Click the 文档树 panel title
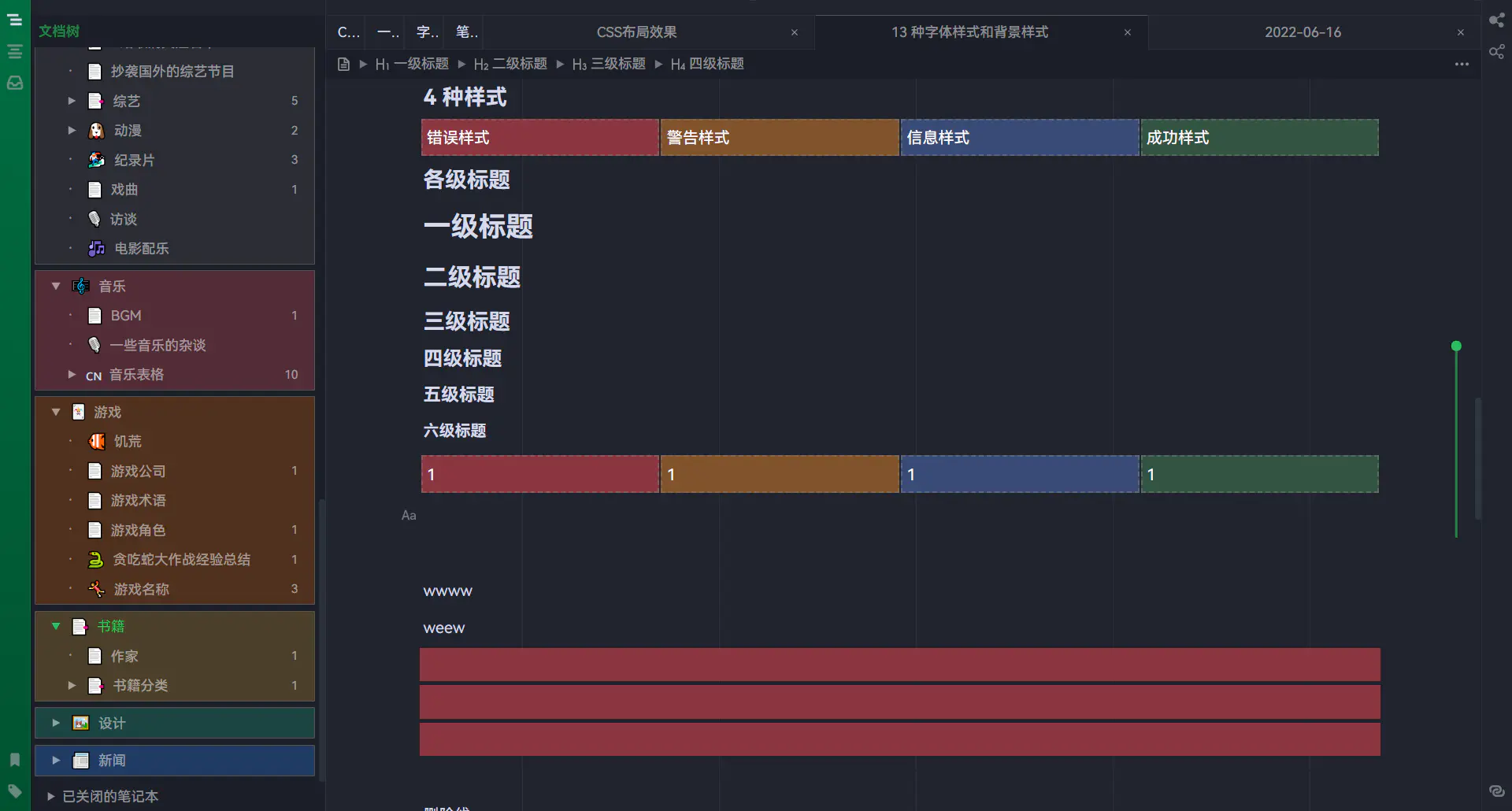This screenshot has width=1512, height=811. point(59,31)
